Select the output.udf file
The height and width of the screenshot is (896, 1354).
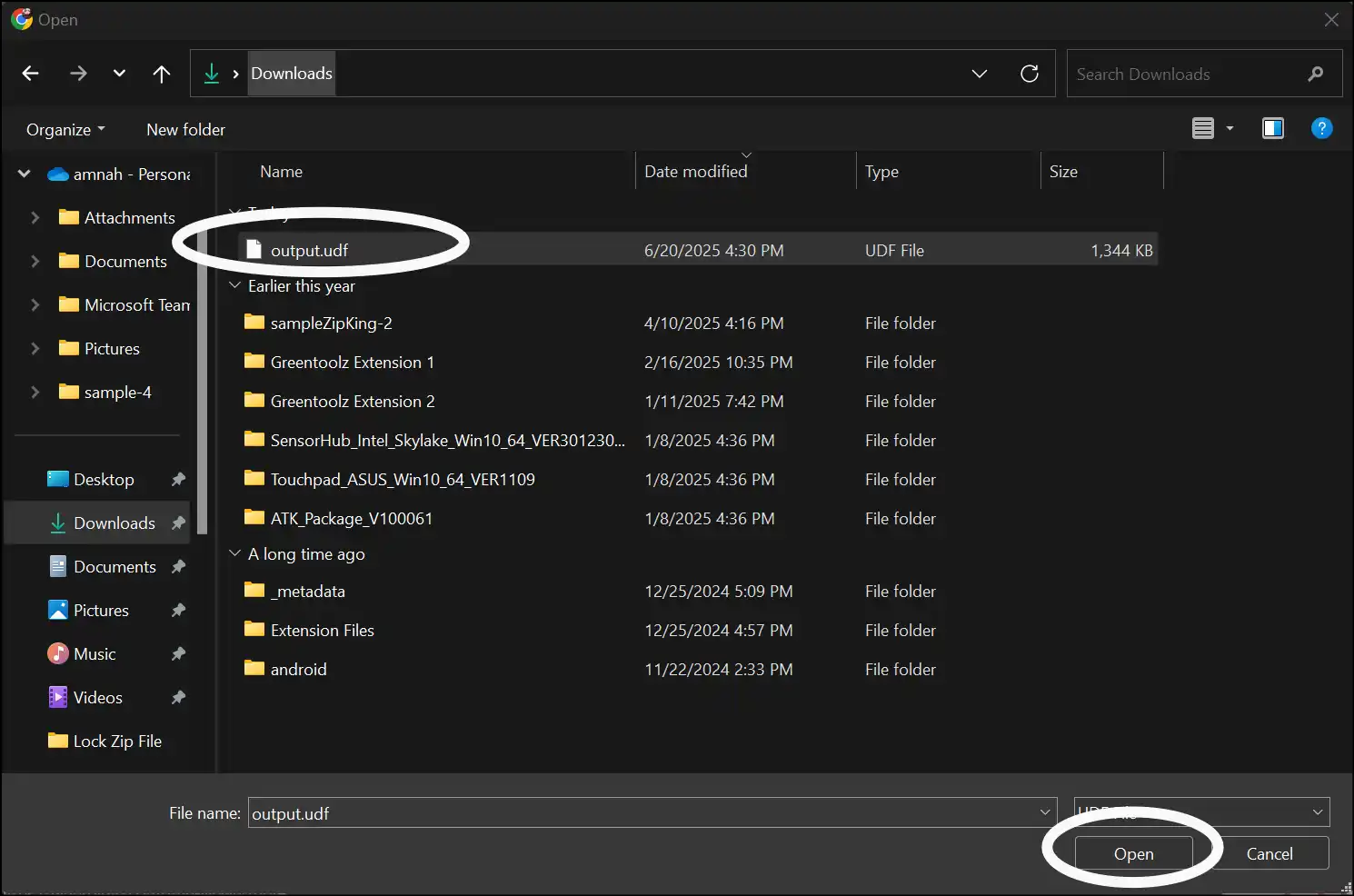click(x=698, y=250)
